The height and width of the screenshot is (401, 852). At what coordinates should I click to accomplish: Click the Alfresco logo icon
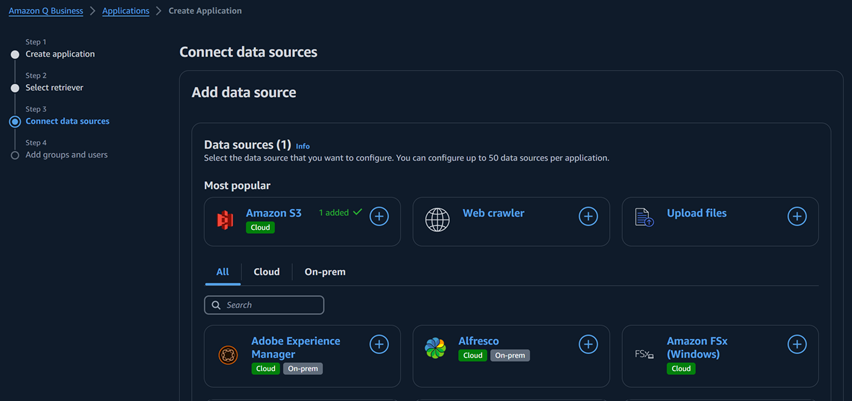tap(435, 348)
